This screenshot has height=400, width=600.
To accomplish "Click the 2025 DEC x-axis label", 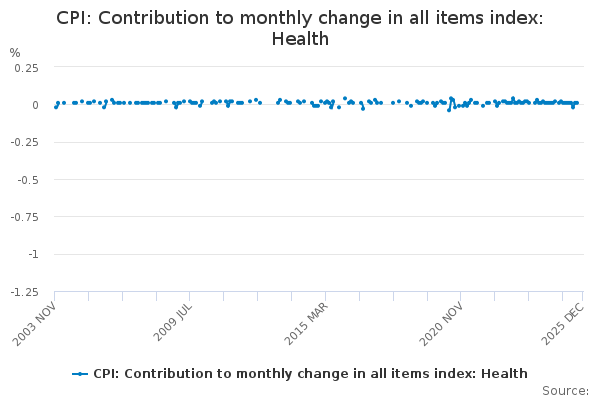I will 561,324.
